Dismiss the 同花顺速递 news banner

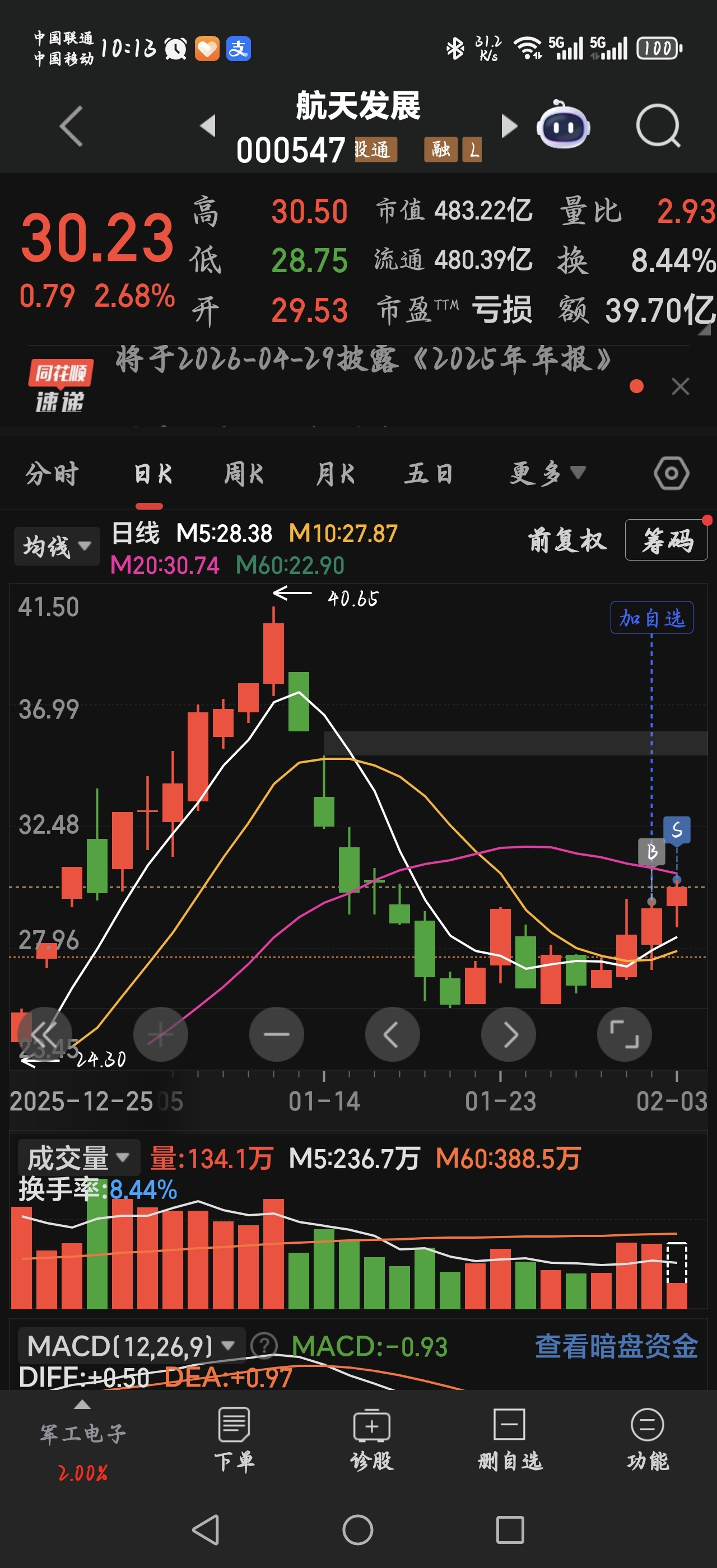click(680, 386)
